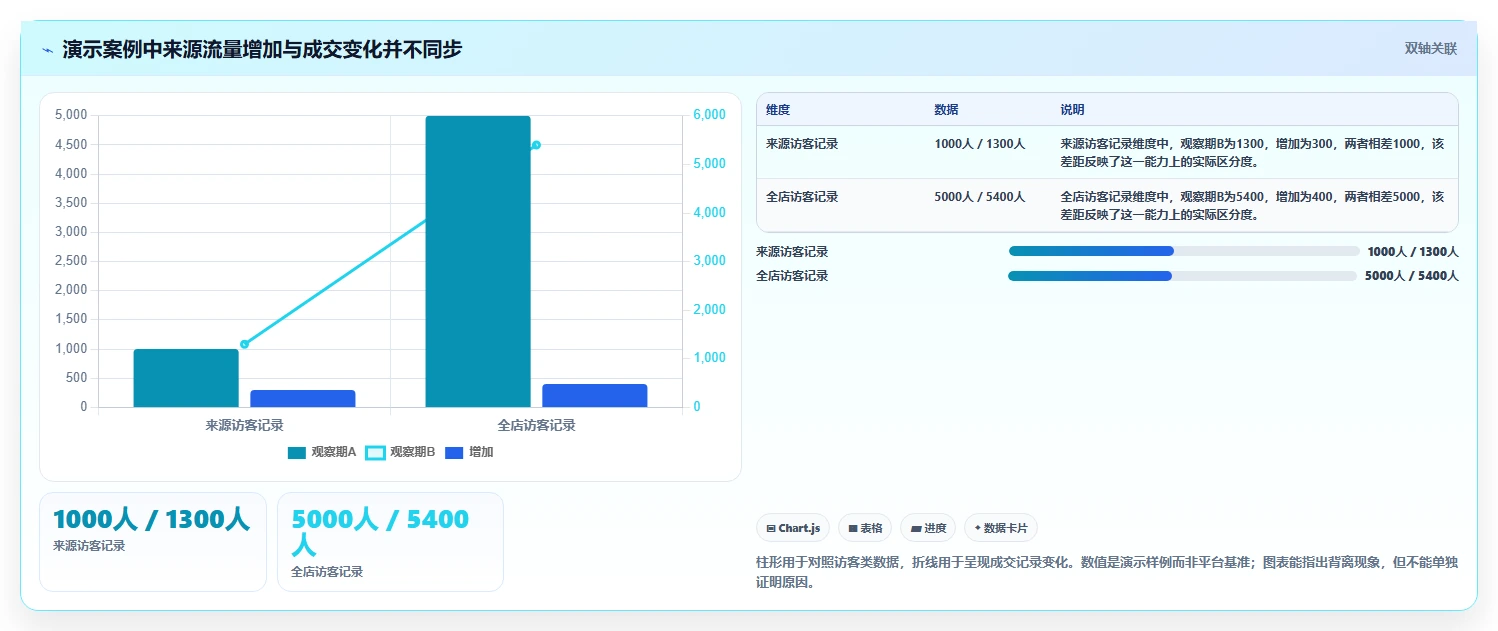Click the tall 观察期A bar for 全店访客记录
This screenshot has width=1498, height=631.
pos(478,262)
